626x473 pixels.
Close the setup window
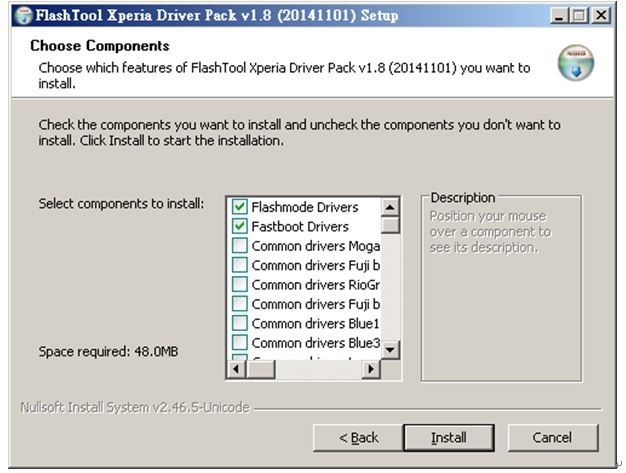[600, 16]
